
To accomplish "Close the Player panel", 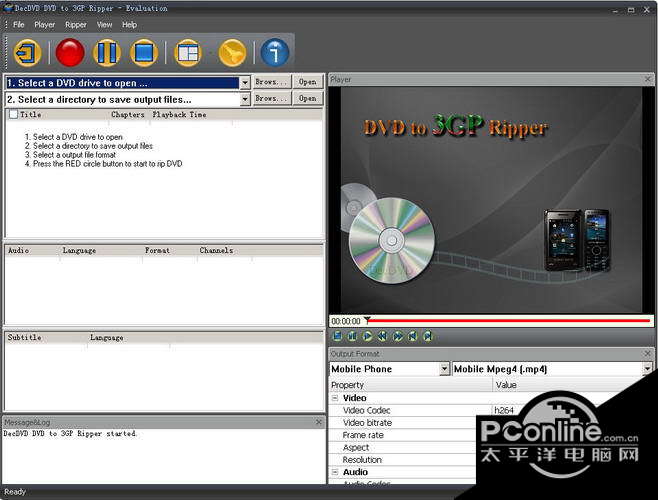I will point(648,79).
